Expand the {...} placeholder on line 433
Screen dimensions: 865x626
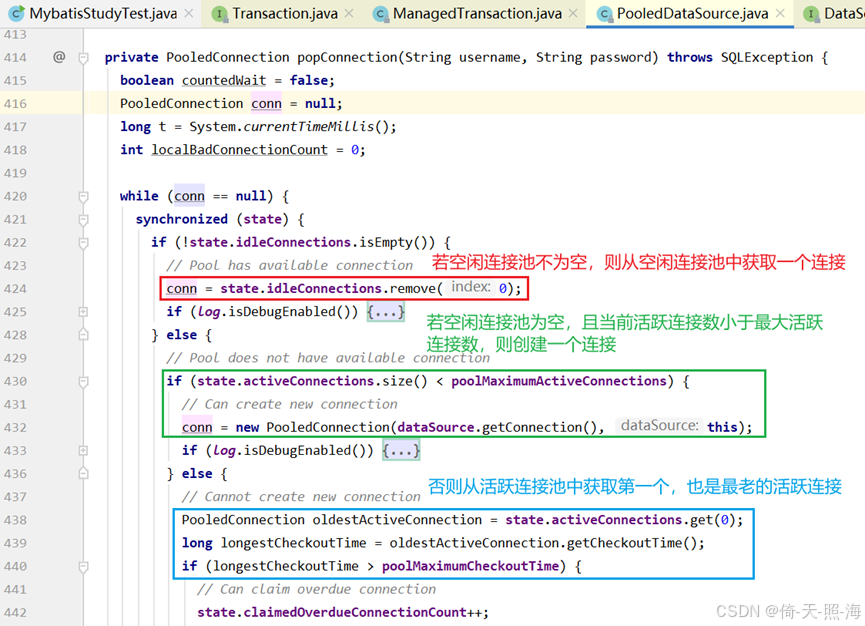pyautogui.click(x=401, y=451)
